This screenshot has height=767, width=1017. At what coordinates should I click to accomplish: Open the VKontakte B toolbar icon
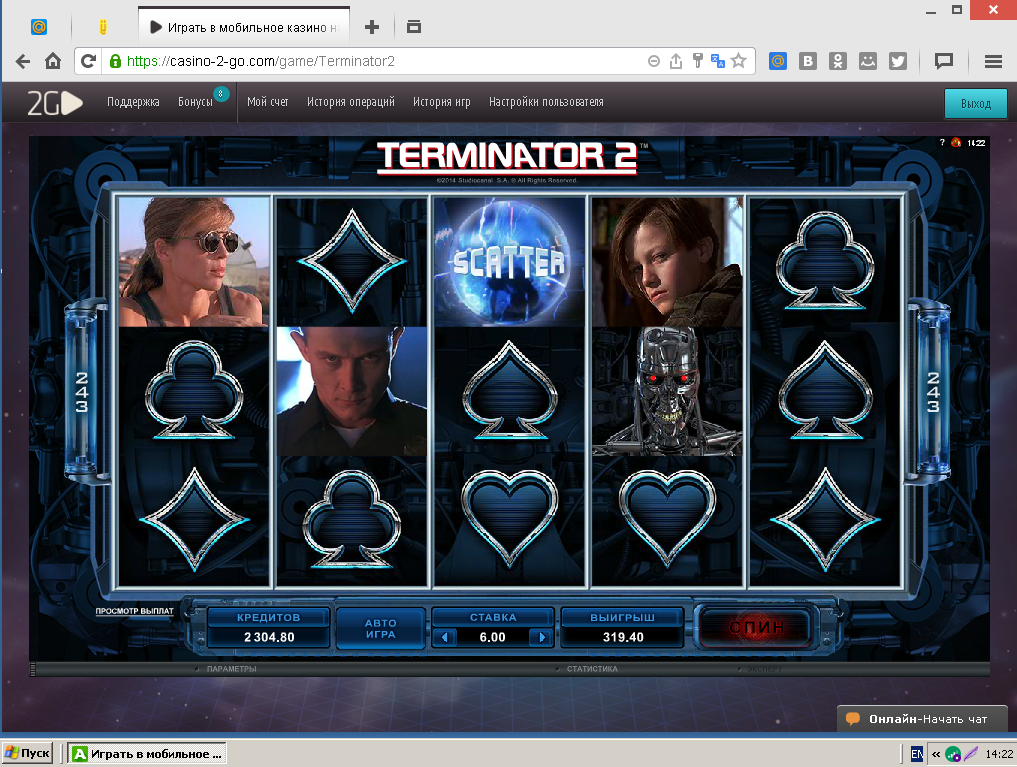[x=808, y=61]
